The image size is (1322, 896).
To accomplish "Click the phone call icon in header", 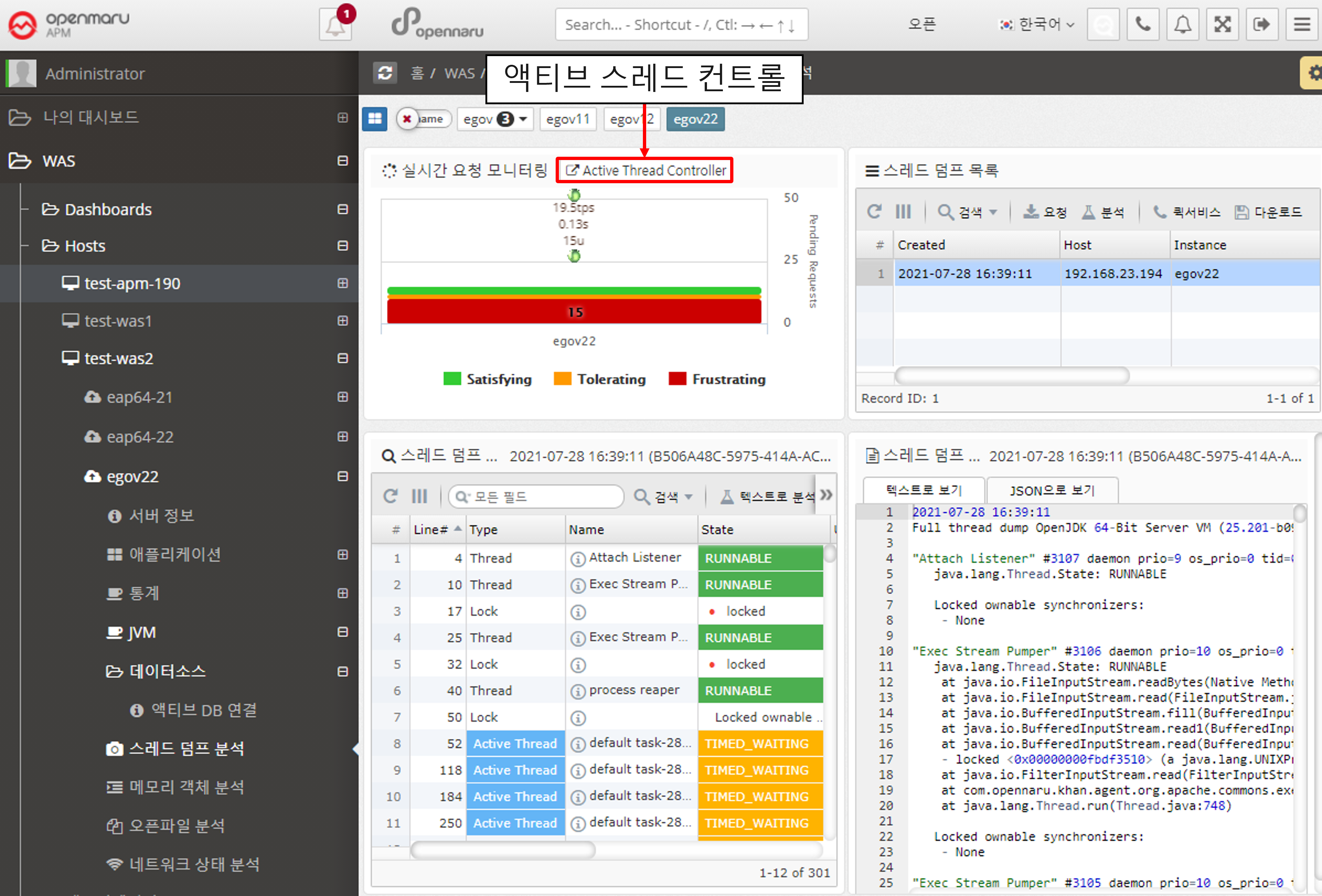I will [1143, 25].
